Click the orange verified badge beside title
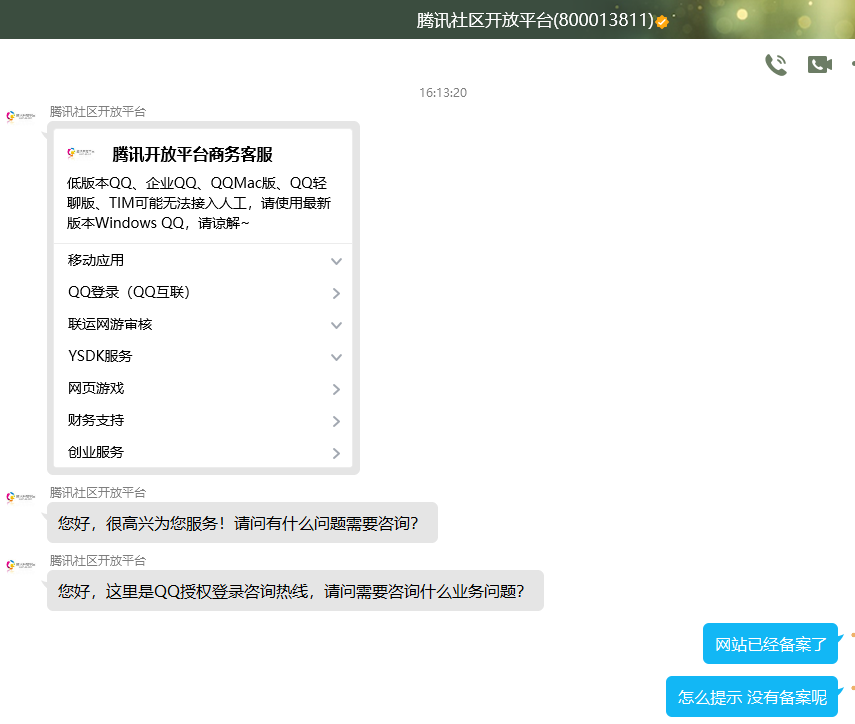The height and width of the screenshot is (724, 855). tap(662, 21)
